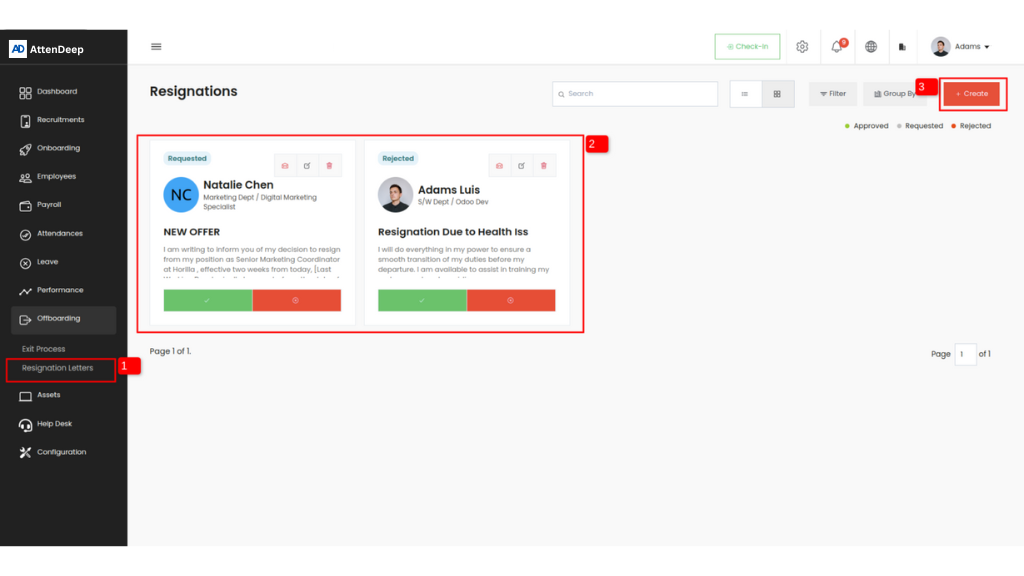Click the company building icon in top bar
Image resolution: width=1024 pixels, height=576 pixels.
pos(902,47)
